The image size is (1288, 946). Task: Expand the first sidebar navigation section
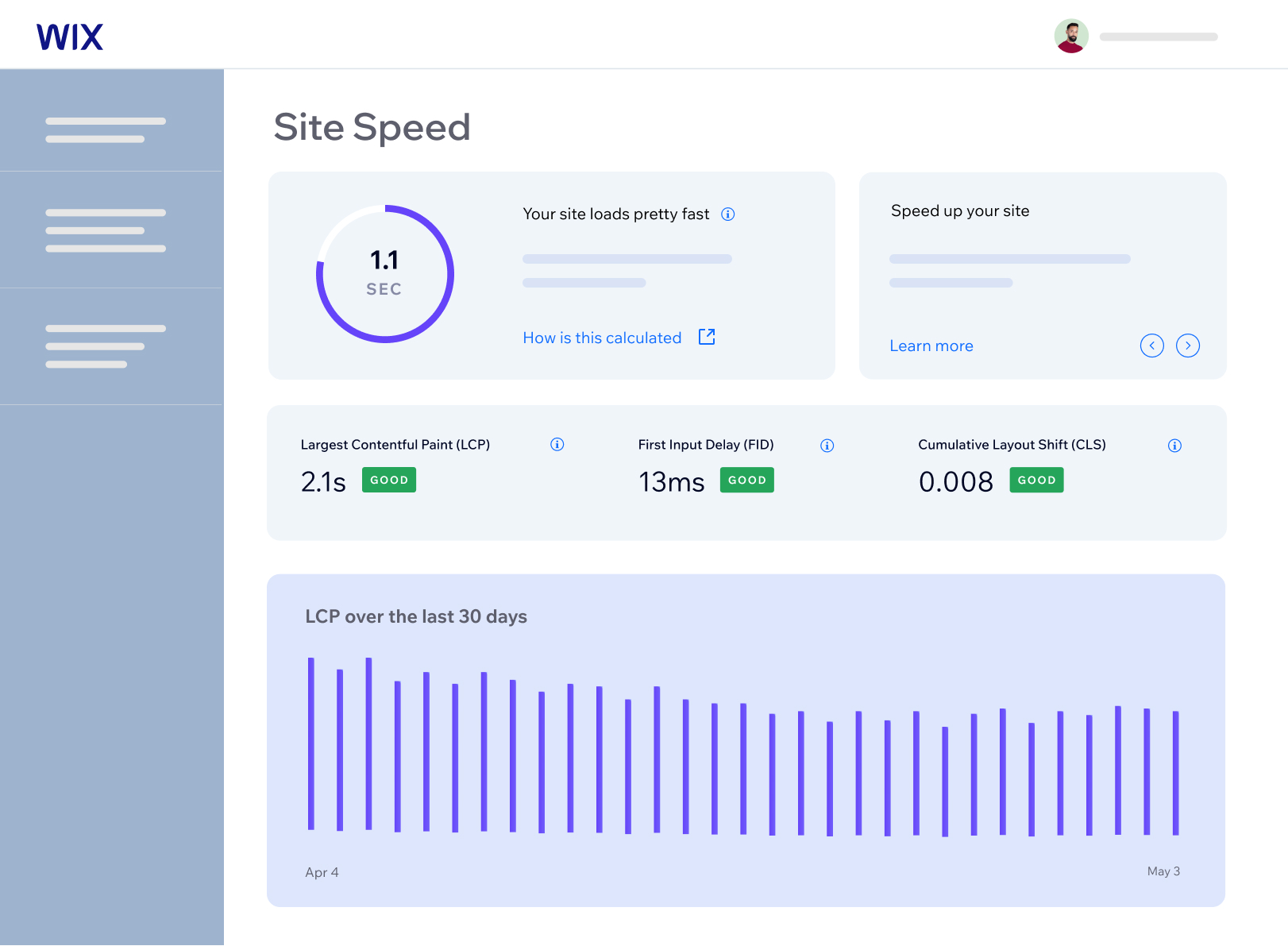point(106,129)
